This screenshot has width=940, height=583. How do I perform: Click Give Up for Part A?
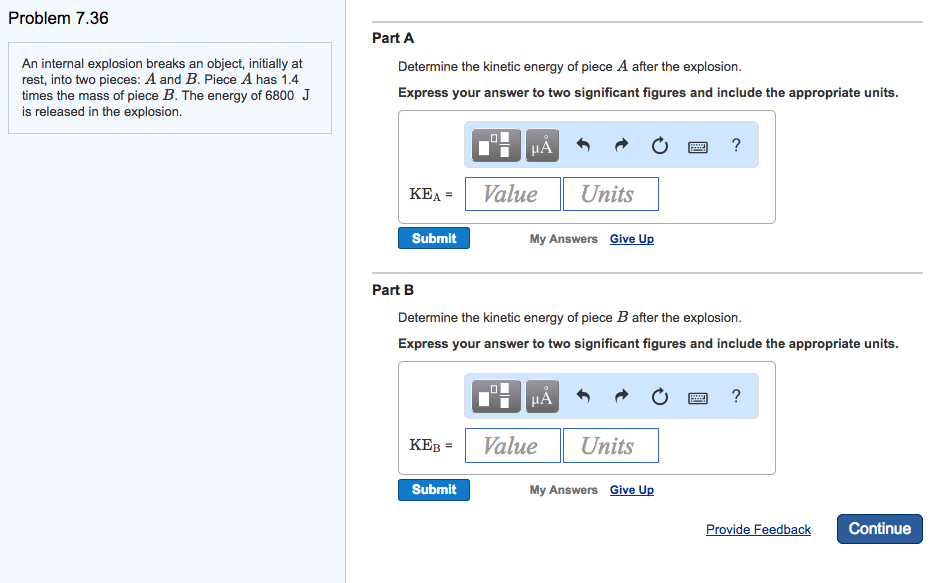[631, 238]
